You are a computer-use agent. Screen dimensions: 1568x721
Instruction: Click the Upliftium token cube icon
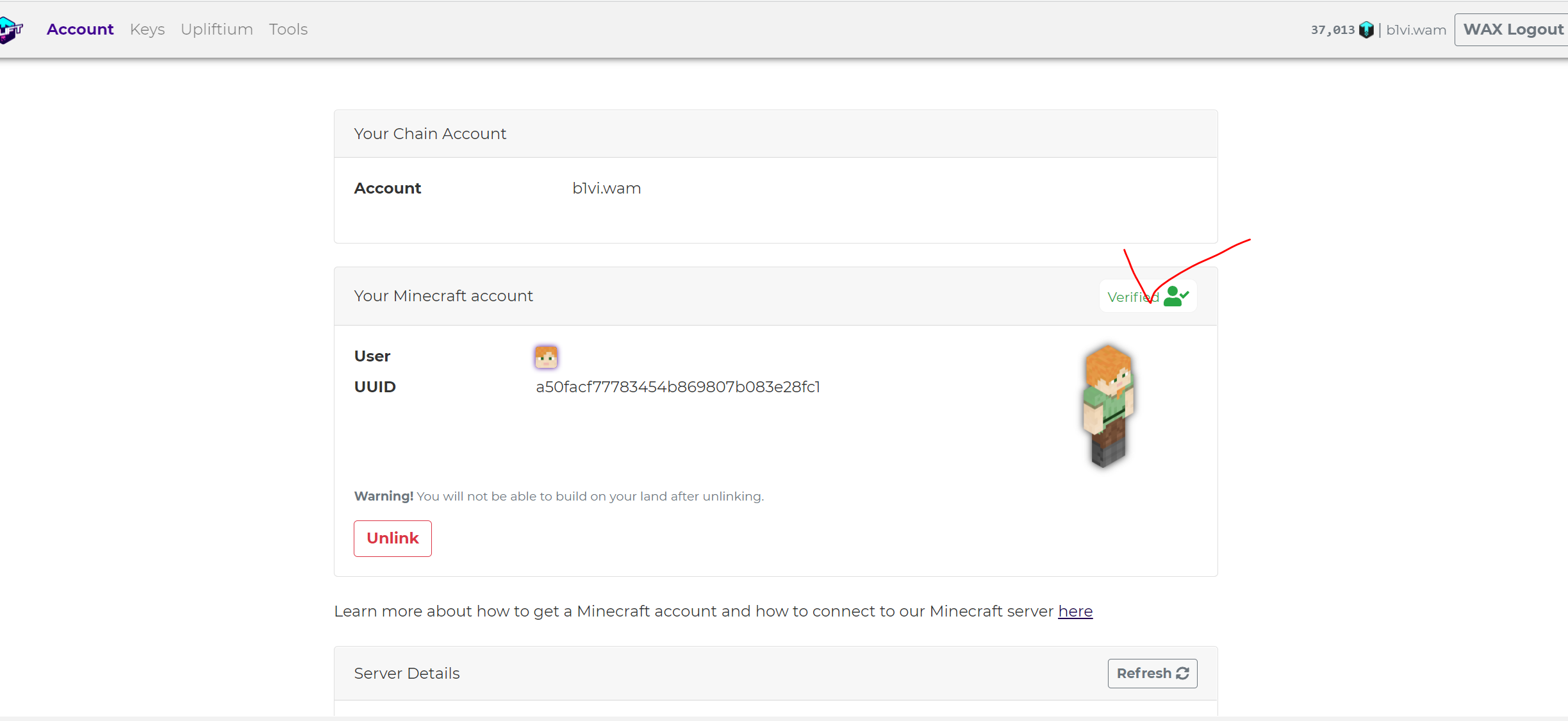pyautogui.click(x=1366, y=30)
